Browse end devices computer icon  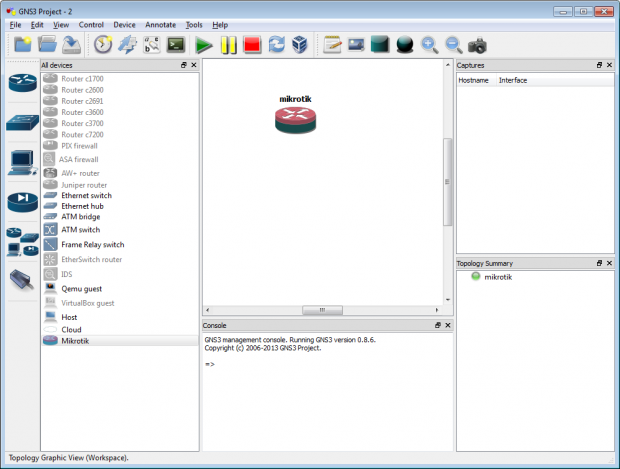pyautogui.click(x=23, y=163)
